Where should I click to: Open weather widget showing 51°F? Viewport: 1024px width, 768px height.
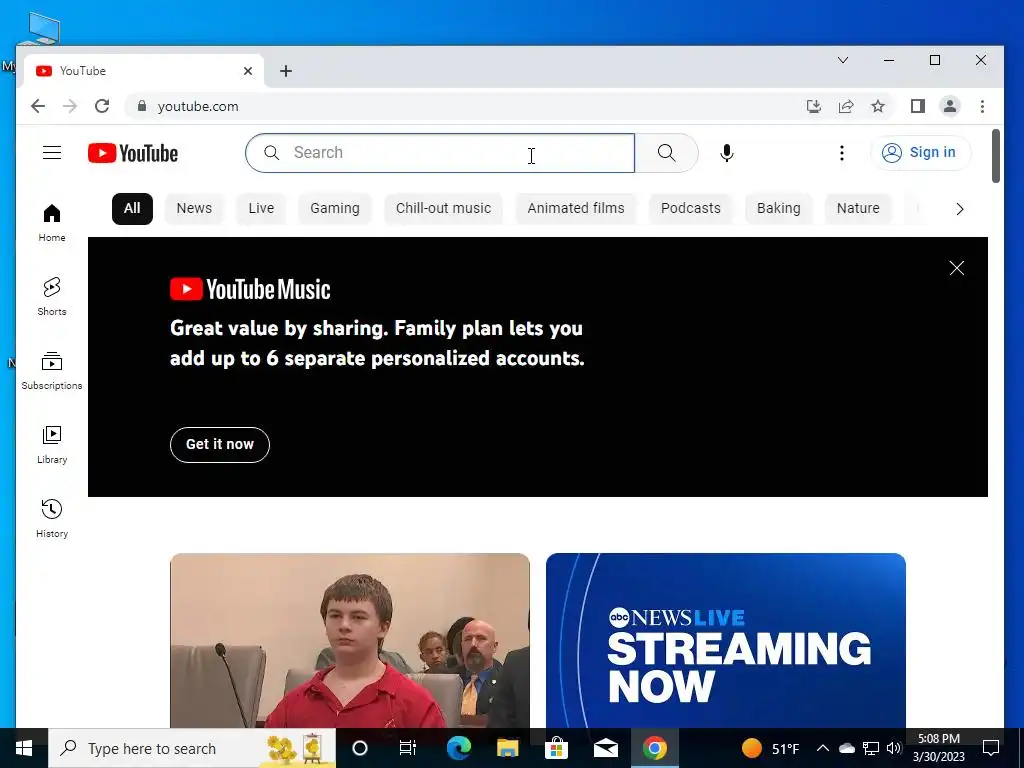(771, 748)
